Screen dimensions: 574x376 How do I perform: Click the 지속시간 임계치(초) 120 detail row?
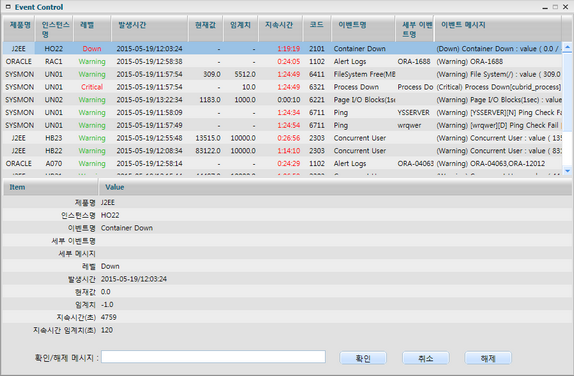pos(287,330)
